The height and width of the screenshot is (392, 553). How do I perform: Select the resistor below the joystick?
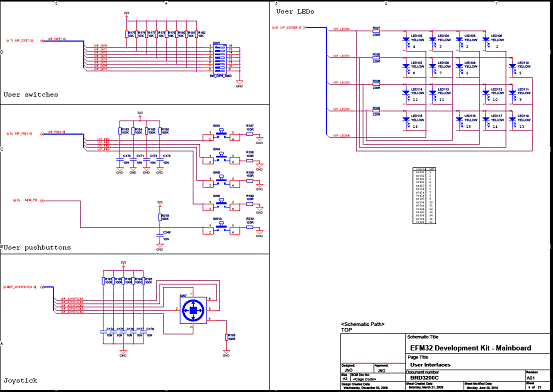click(226, 337)
